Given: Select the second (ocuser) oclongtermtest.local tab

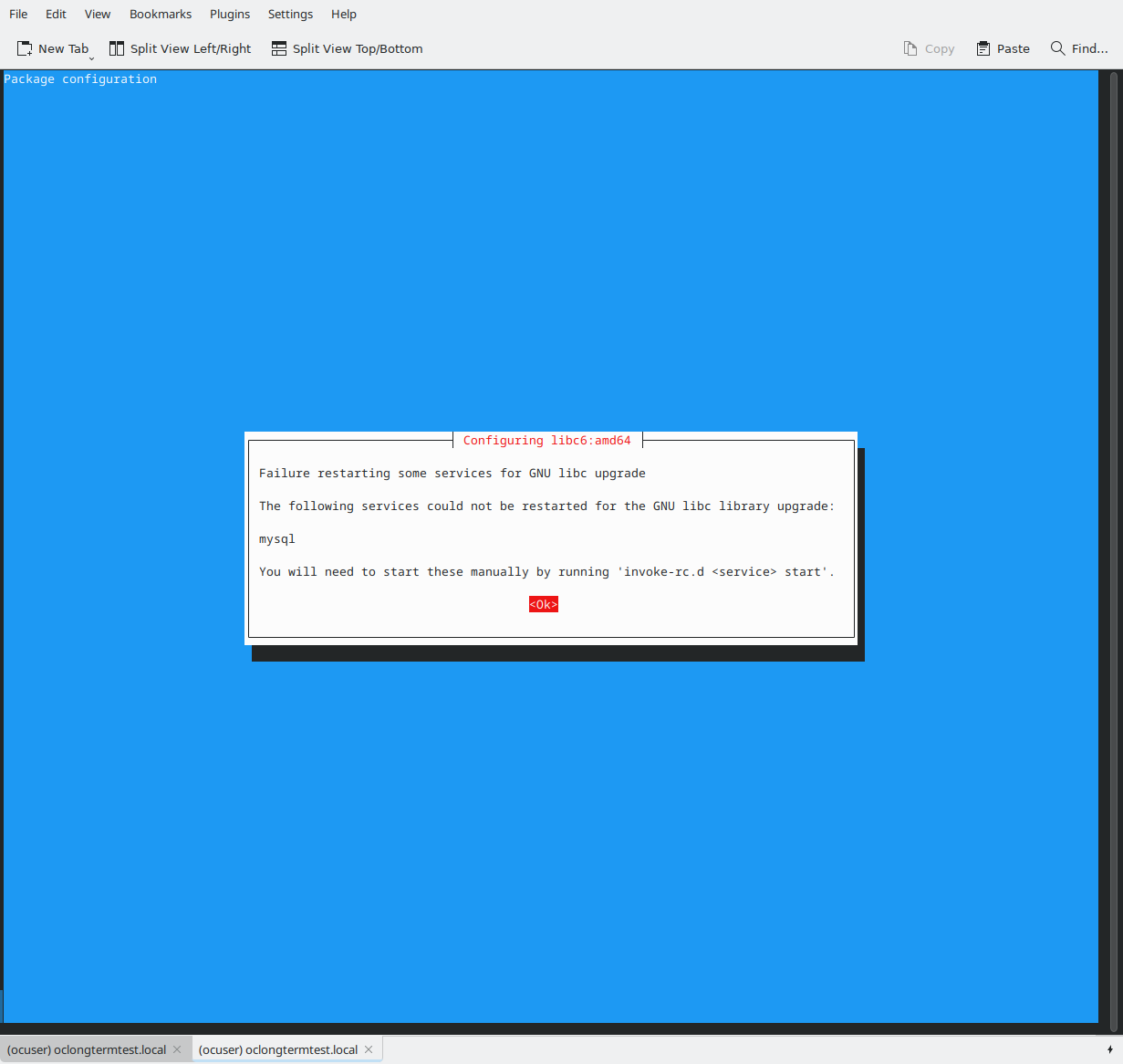Looking at the screenshot, I should pos(278,1049).
